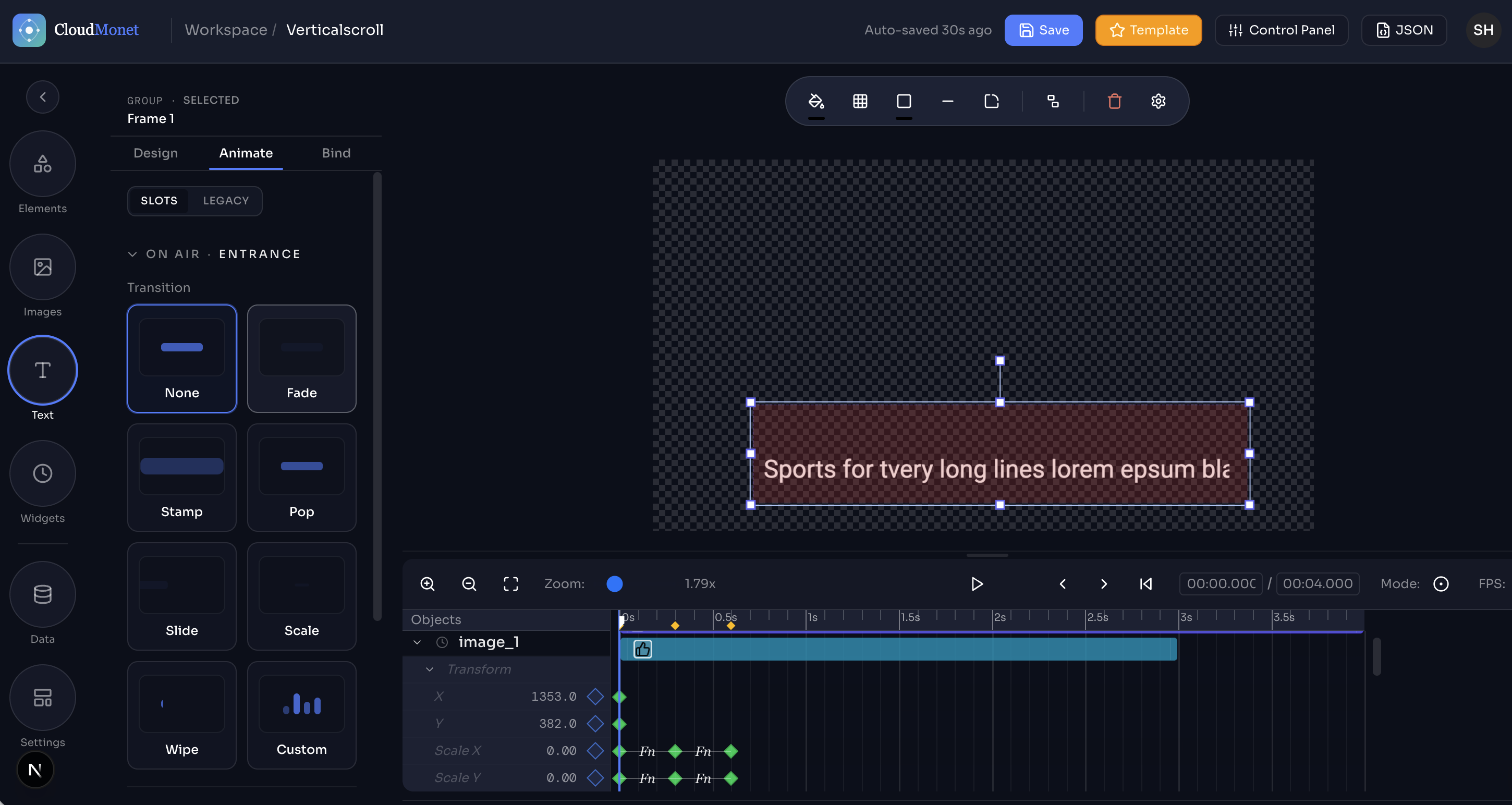Open the JSON view
This screenshot has height=805, width=1512.
pos(1404,30)
